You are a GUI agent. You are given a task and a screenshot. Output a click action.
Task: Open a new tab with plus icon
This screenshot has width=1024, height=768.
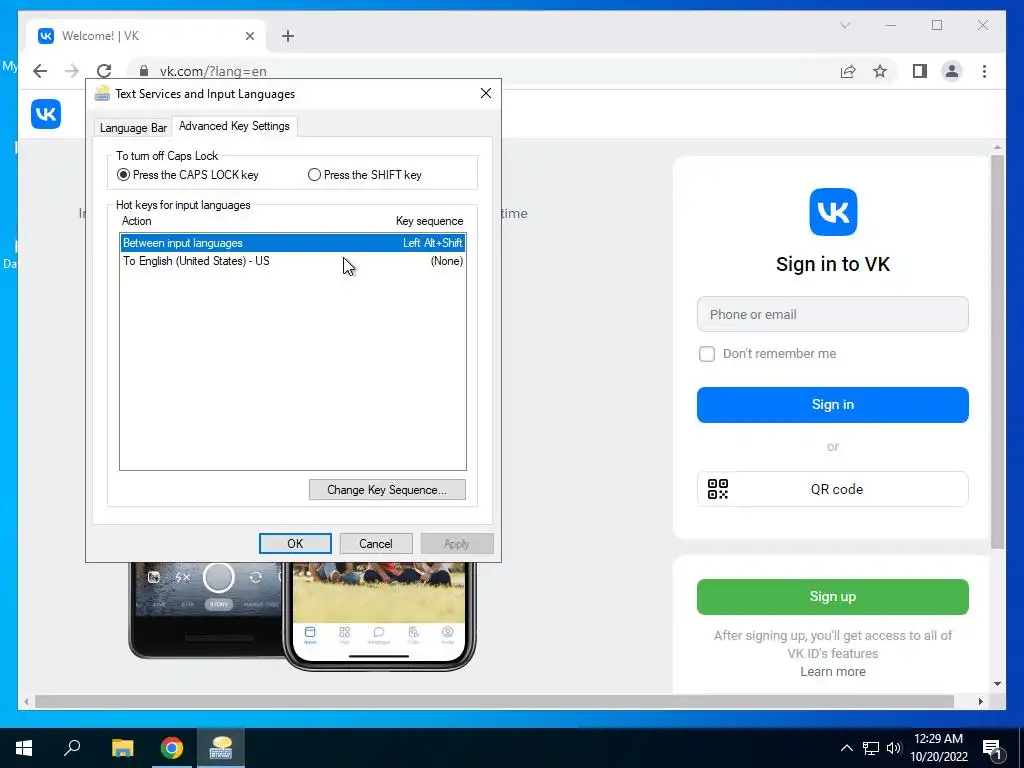[288, 36]
